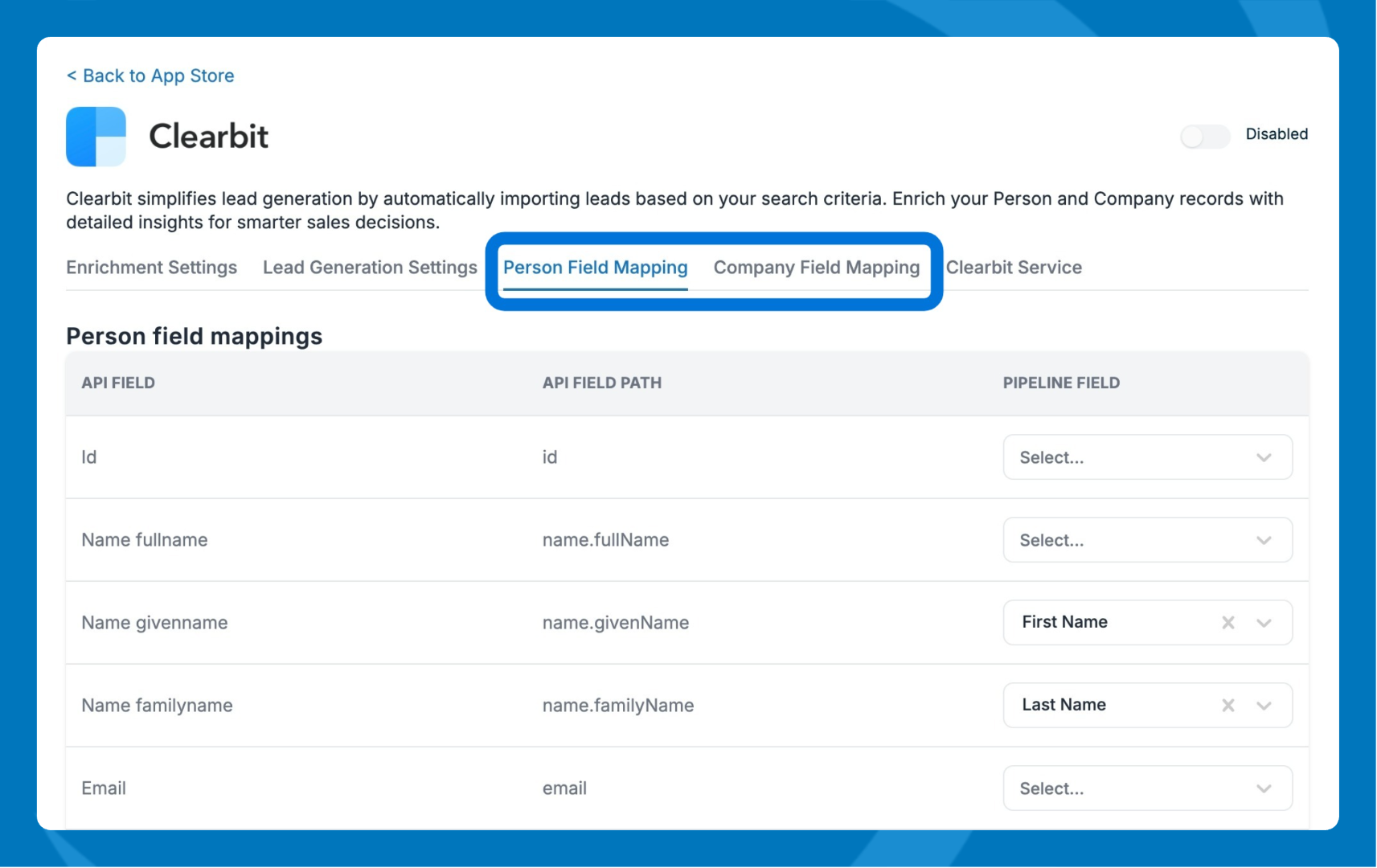This screenshot has height=868, width=1377.
Task: Enable the Clearbit integration toggle
Action: coord(1204,137)
